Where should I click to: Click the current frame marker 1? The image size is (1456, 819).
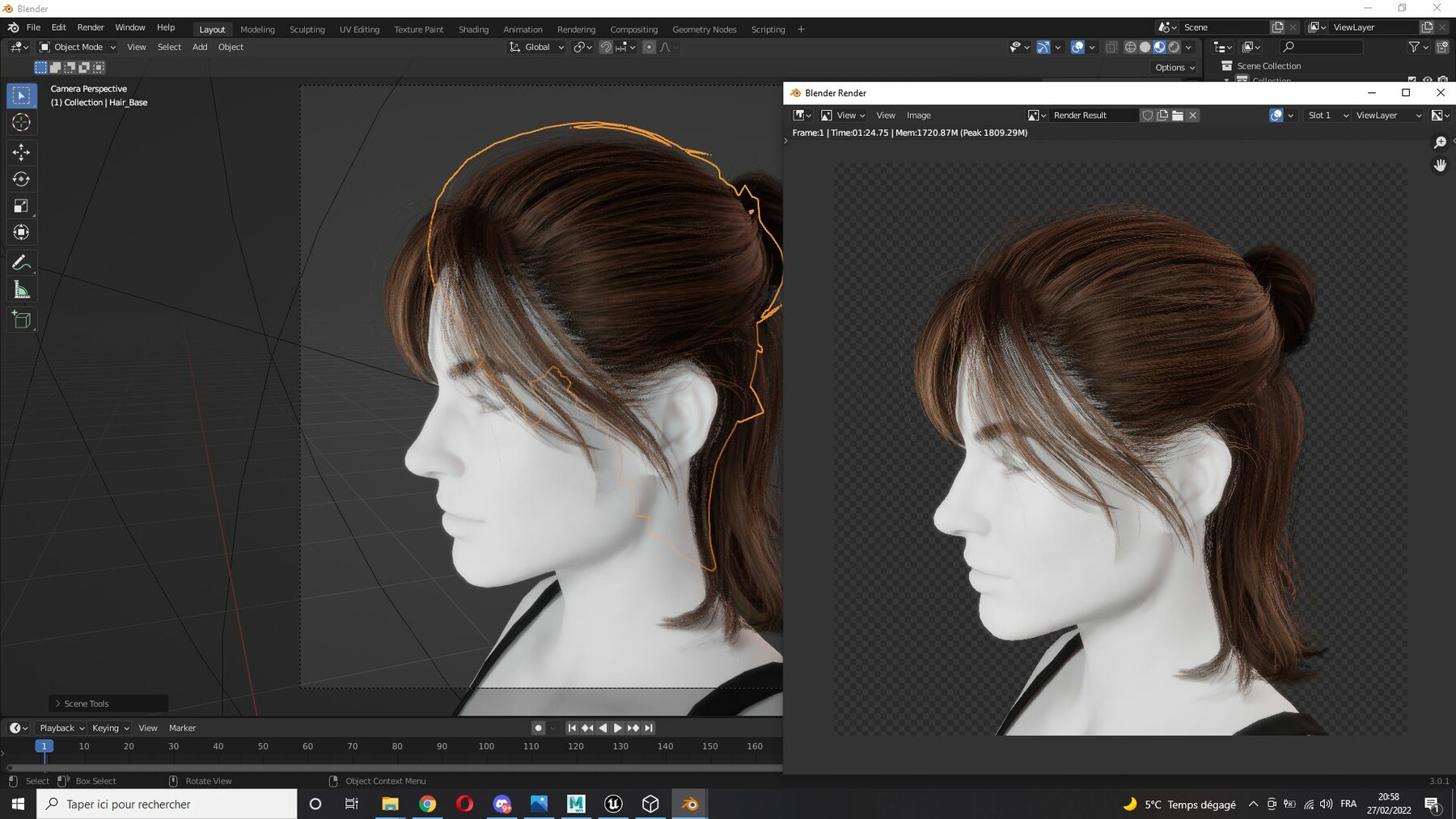[44, 746]
